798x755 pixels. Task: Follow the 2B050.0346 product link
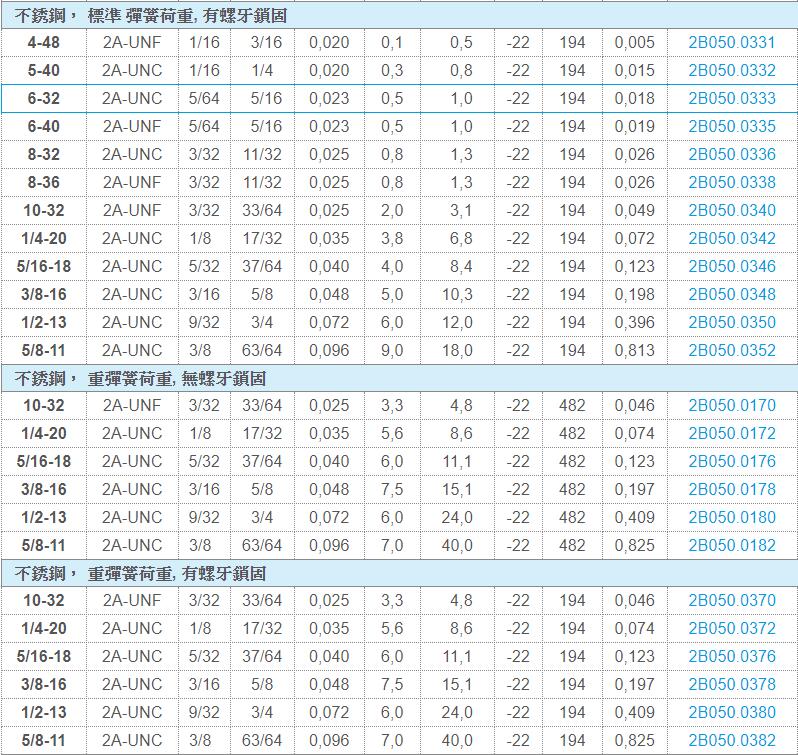tap(731, 266)
